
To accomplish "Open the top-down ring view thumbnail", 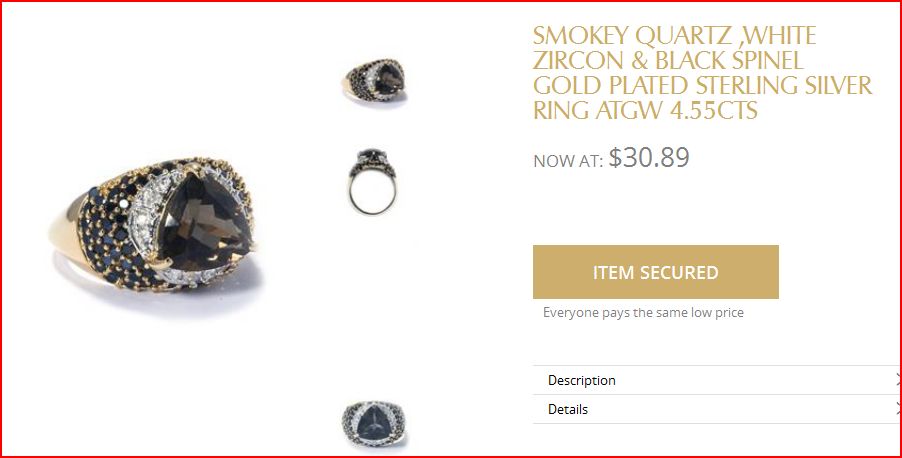I will coord(373,425).
